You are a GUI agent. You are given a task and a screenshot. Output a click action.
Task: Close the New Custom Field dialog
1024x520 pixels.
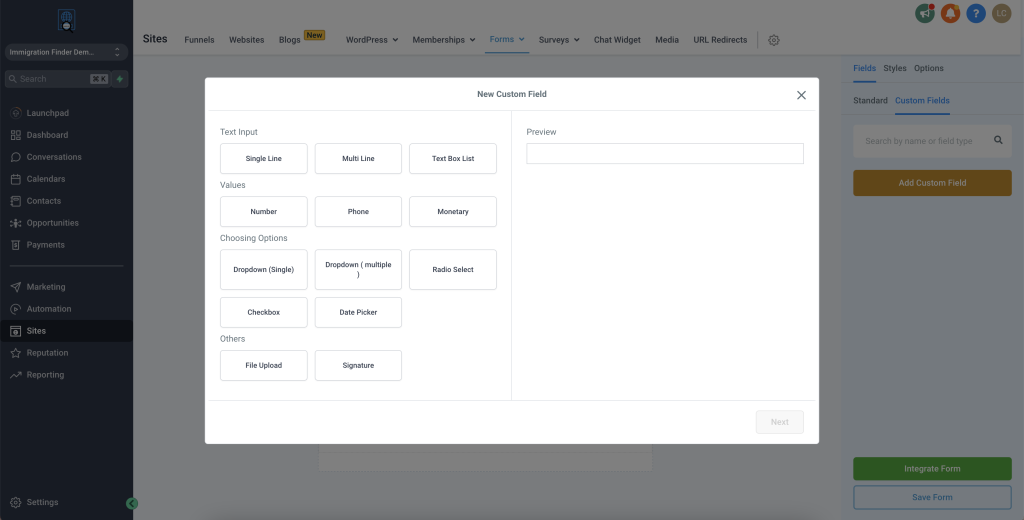tap(801, 95)
